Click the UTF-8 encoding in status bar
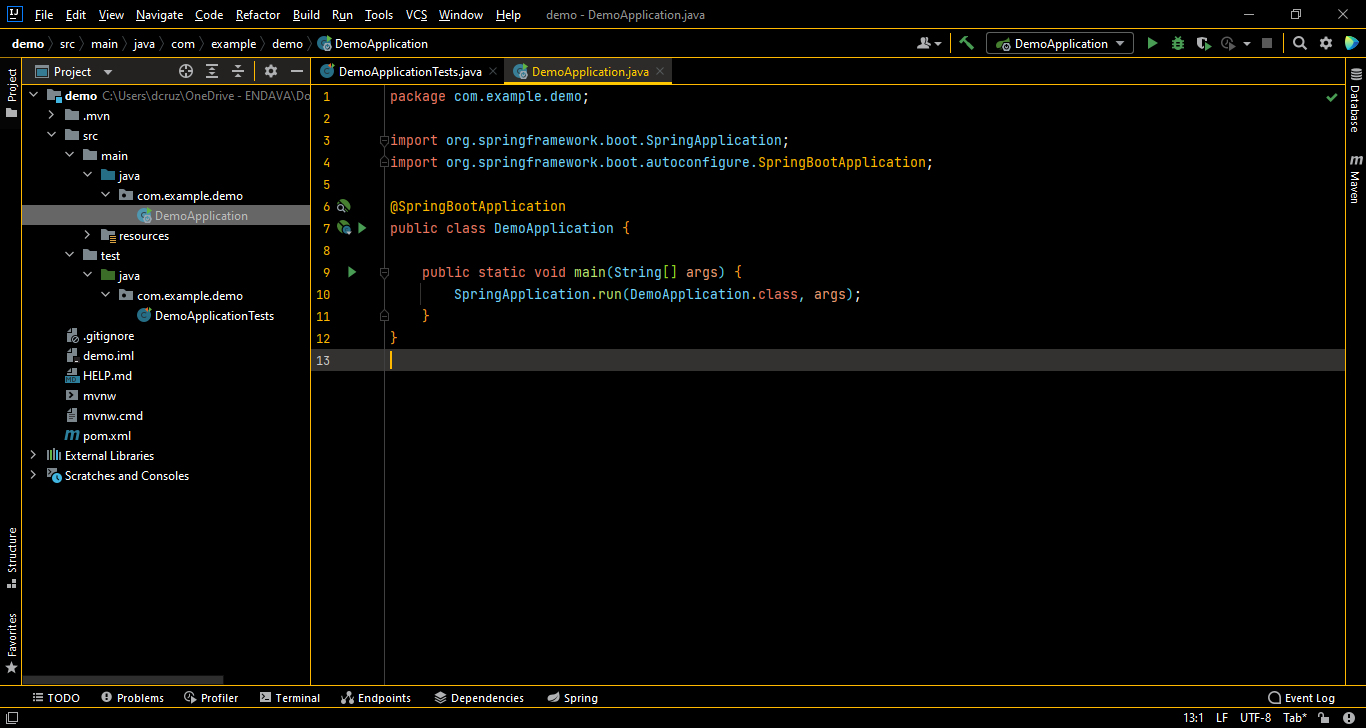This screenshot has height=728, width=1366. pos(1255,718)
